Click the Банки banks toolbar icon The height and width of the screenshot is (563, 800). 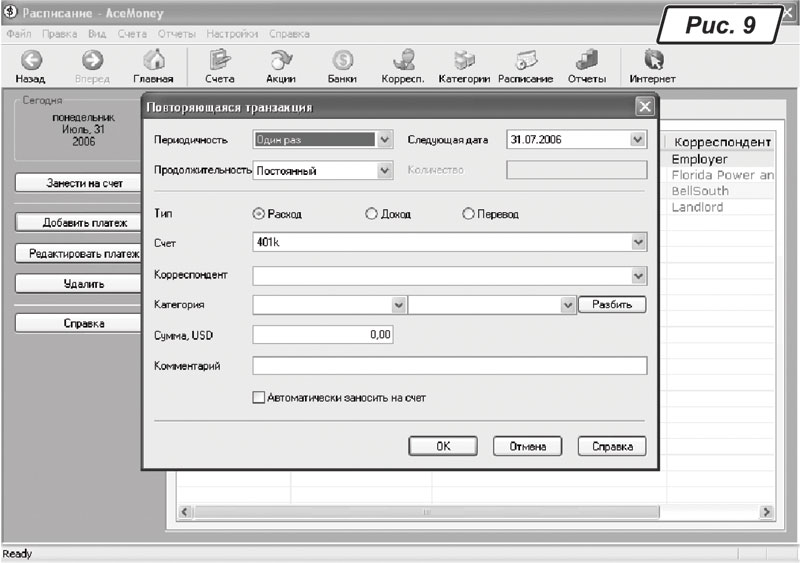pos(342,66)
